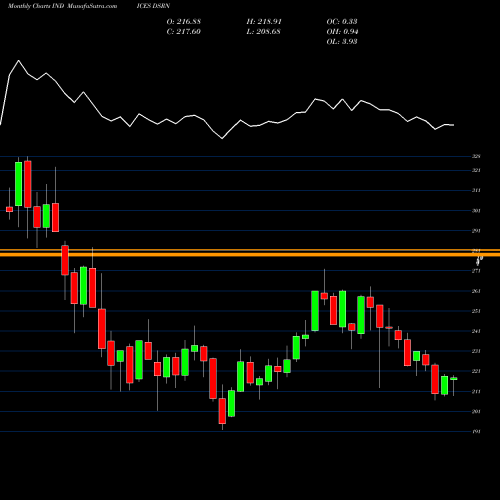Click the final small green candle at chart's right end
500x500 pixels.
(x=454, y=379)
